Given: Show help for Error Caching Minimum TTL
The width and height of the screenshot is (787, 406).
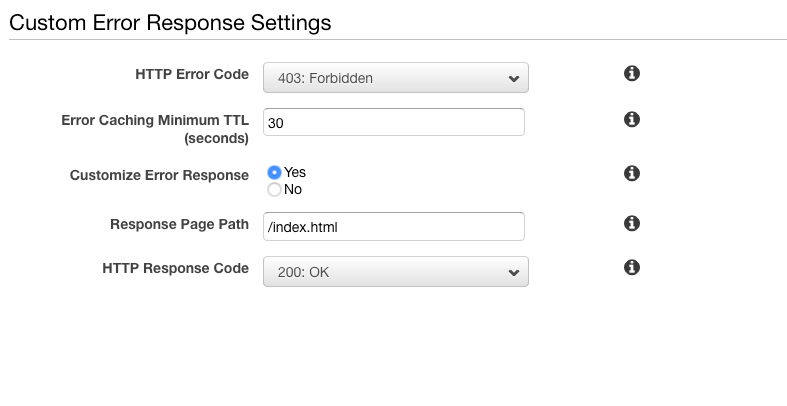Looking at the screenshot, I should point(631,120).
